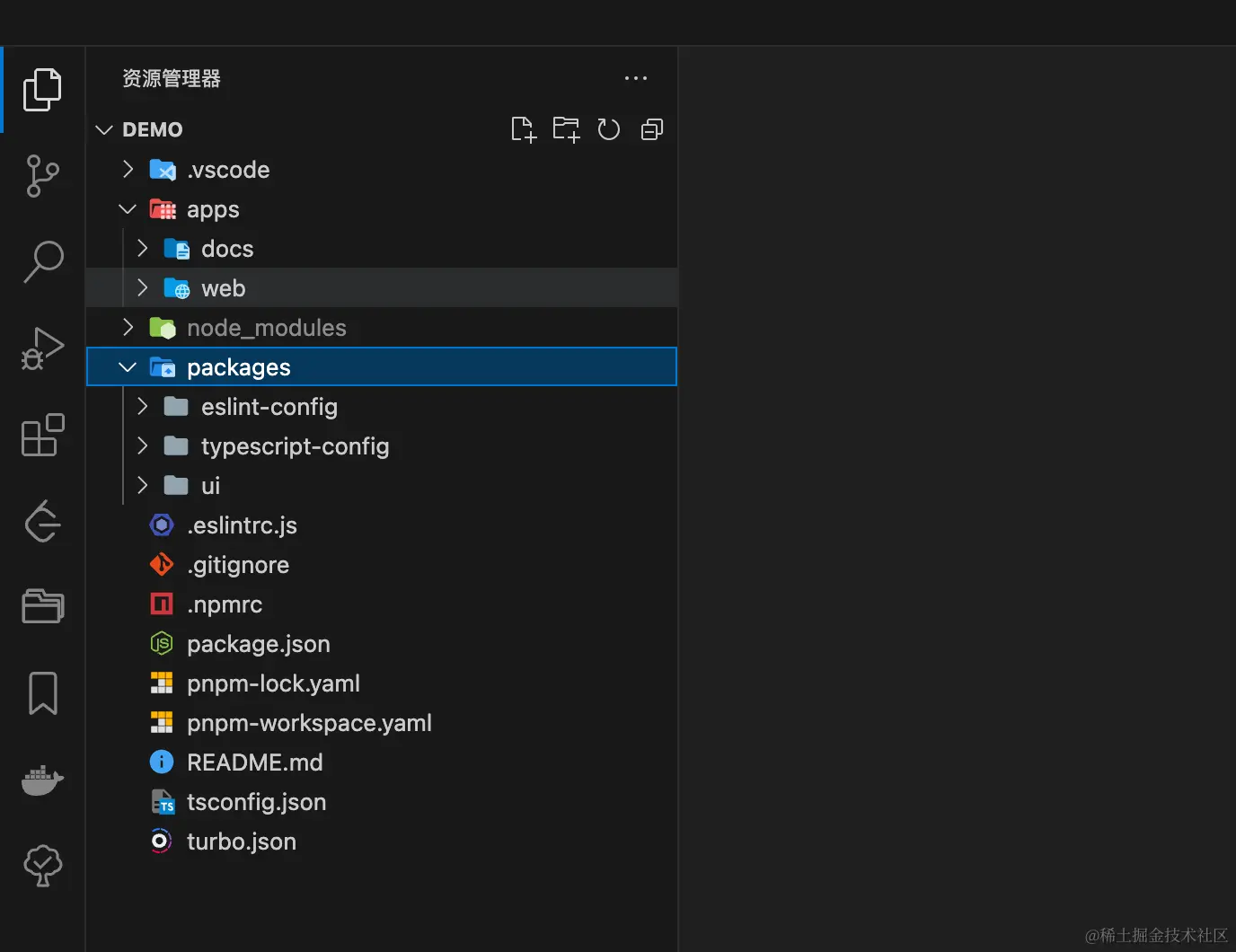Click the npm icon of .npmrc
The width and height of the screenshot is (1236, 952).
pyautogui.click(x=162, y=604)
